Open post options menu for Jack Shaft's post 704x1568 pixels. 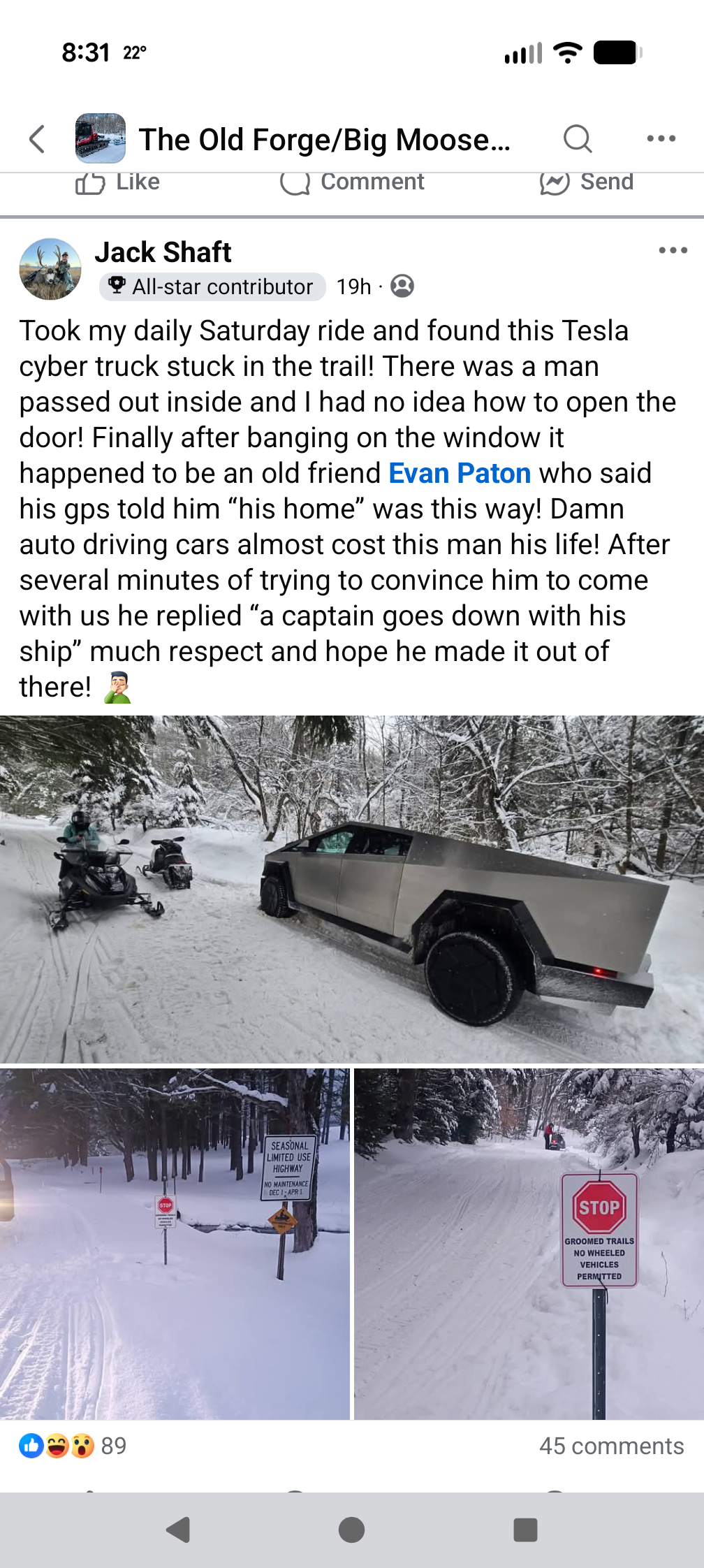pos(673,250)
